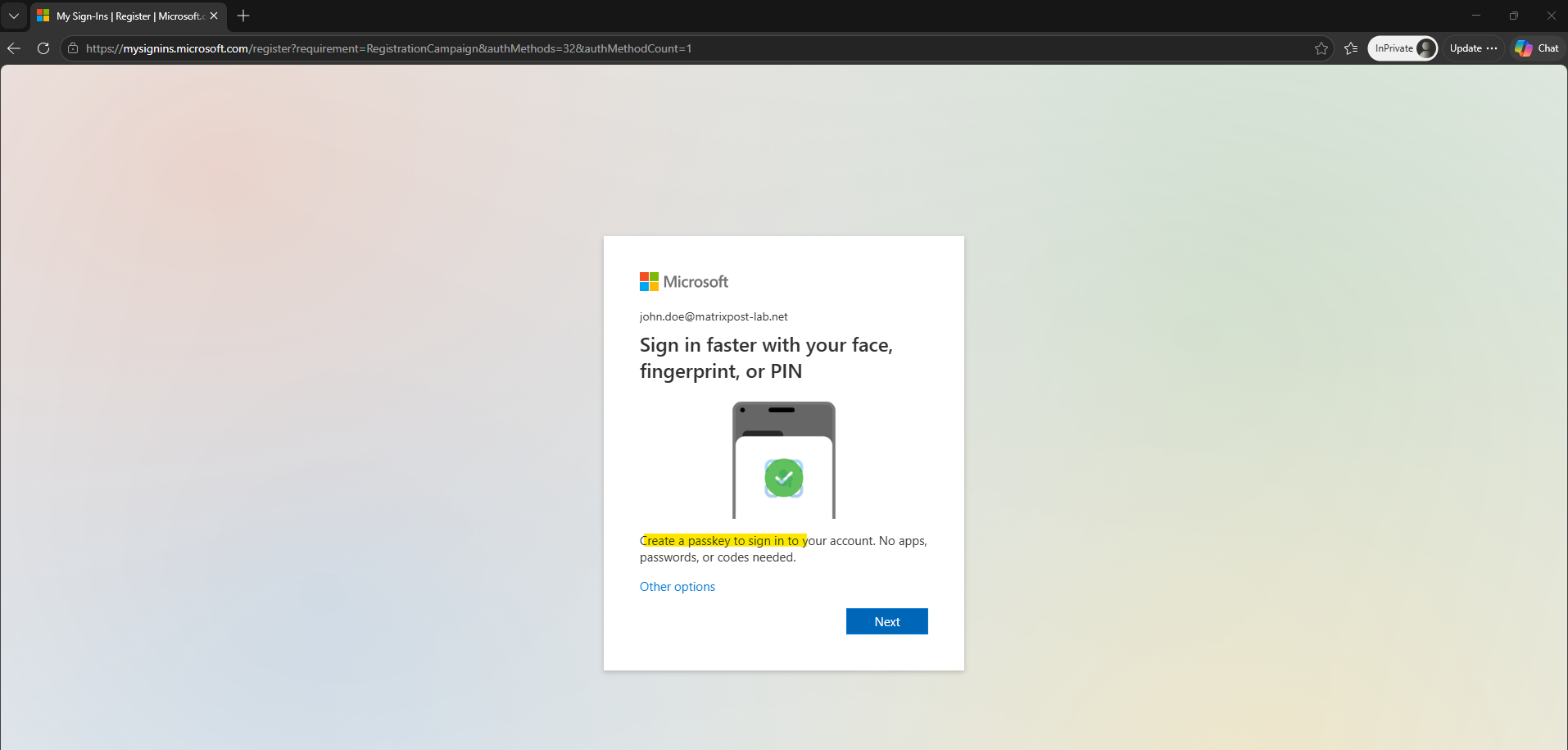
Task: Expand the tab actions dropdown chevron
Action: (14, 16)
